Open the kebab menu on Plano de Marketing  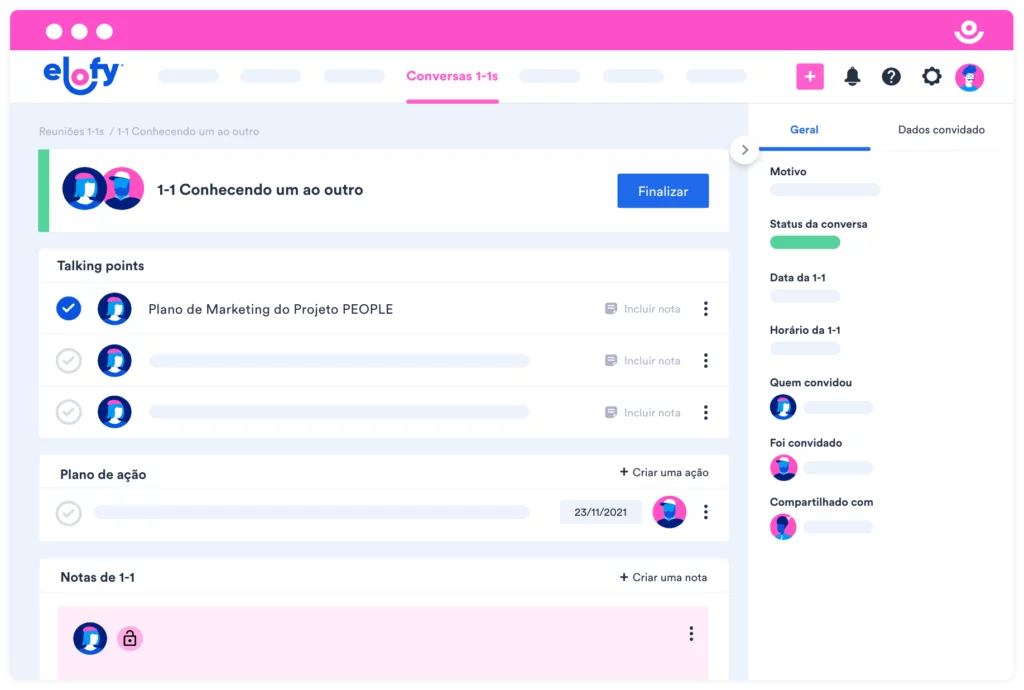(706, 309)
